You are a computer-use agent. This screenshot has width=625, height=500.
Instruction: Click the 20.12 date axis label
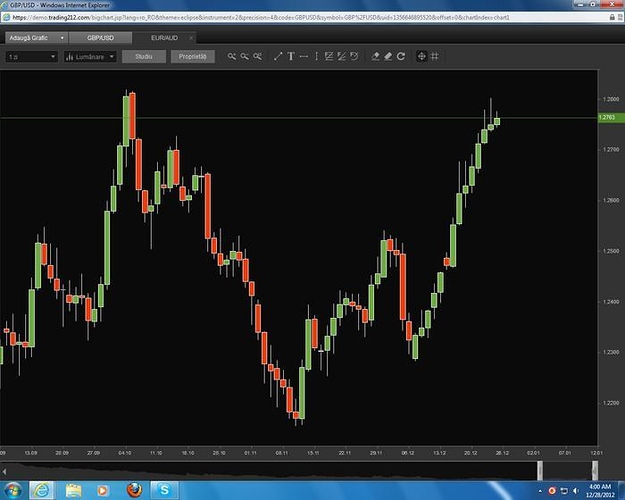pos(470,453)
